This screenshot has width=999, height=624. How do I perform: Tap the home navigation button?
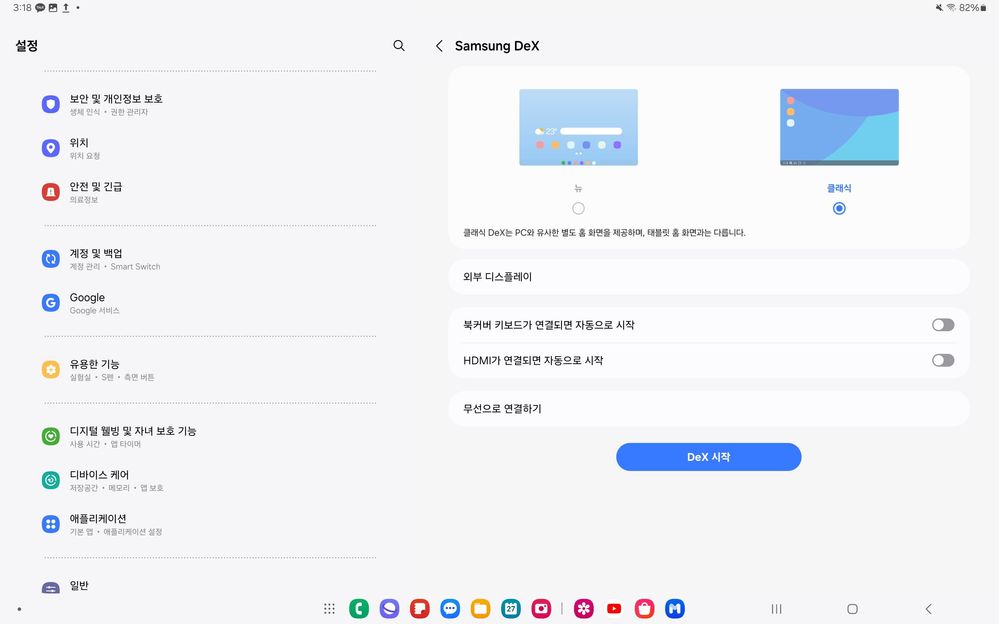[x=852, y=609]
